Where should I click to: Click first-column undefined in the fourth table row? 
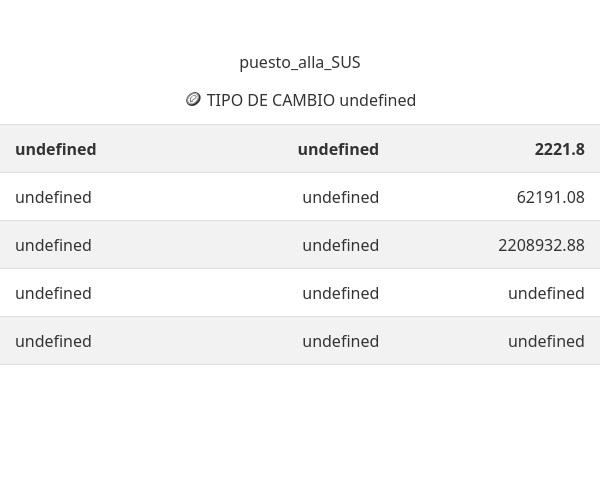53,293
